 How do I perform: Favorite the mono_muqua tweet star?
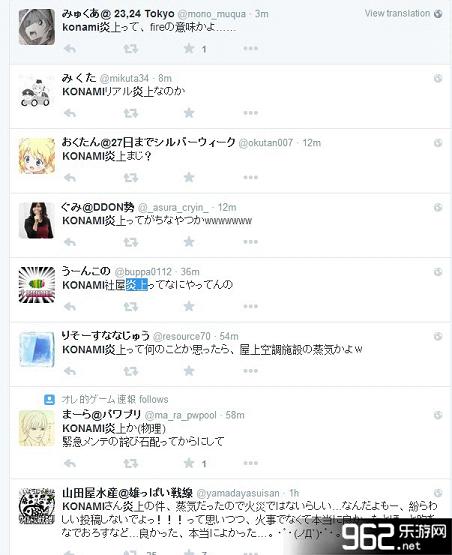(189, 48)
